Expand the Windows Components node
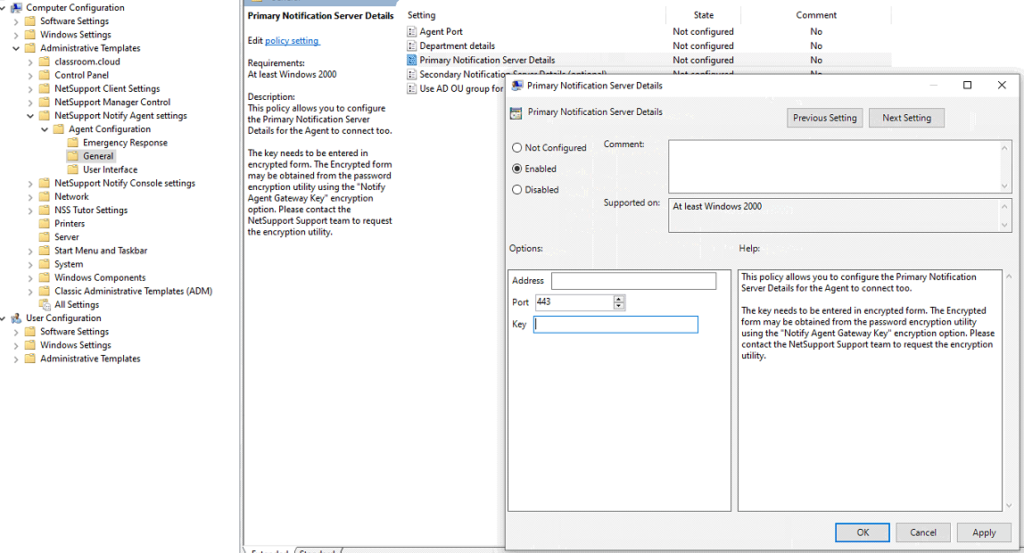 [x=30, y=278]
